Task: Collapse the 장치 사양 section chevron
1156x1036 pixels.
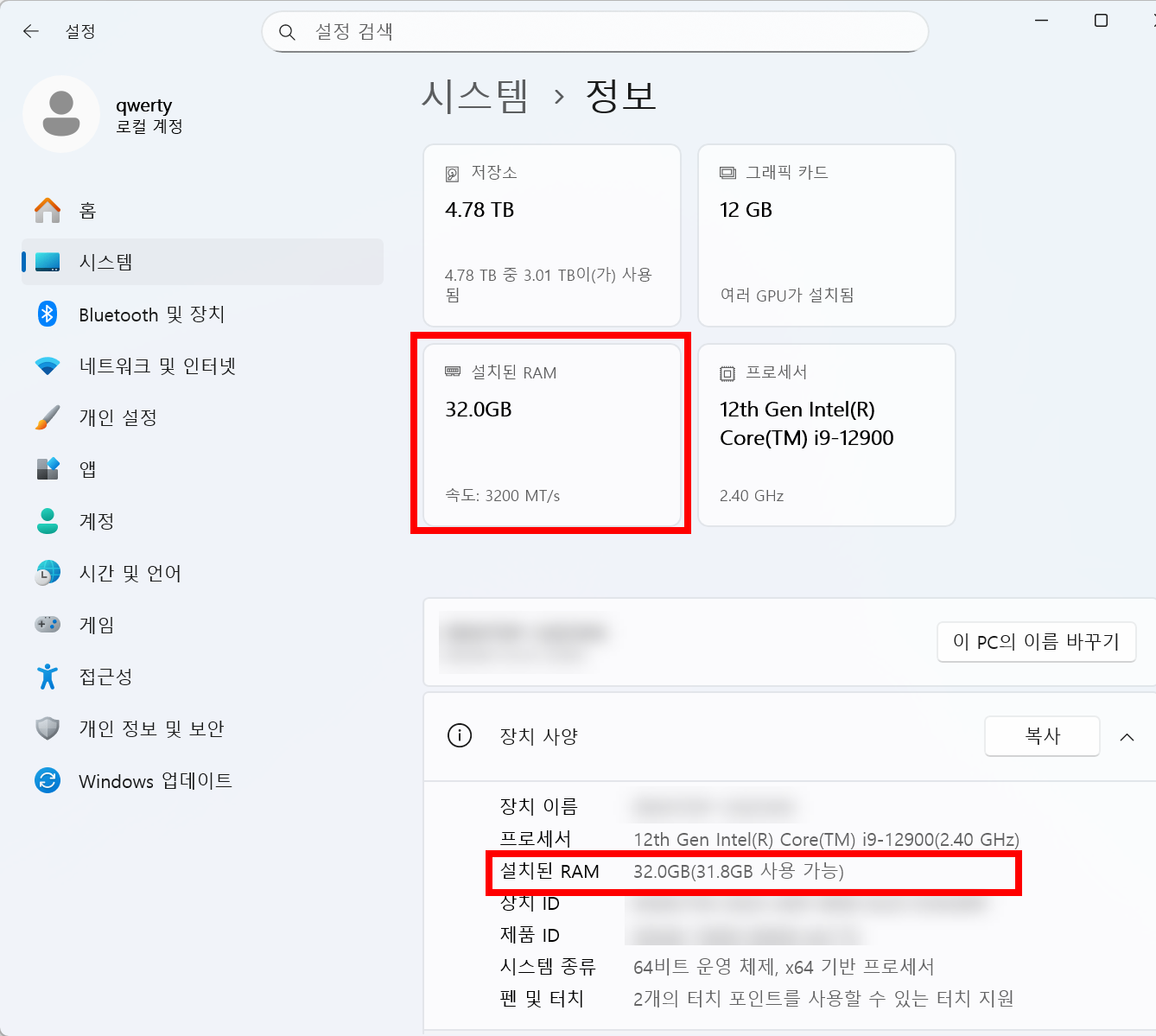Action: pyautogui.click(x=1127, y=737)
